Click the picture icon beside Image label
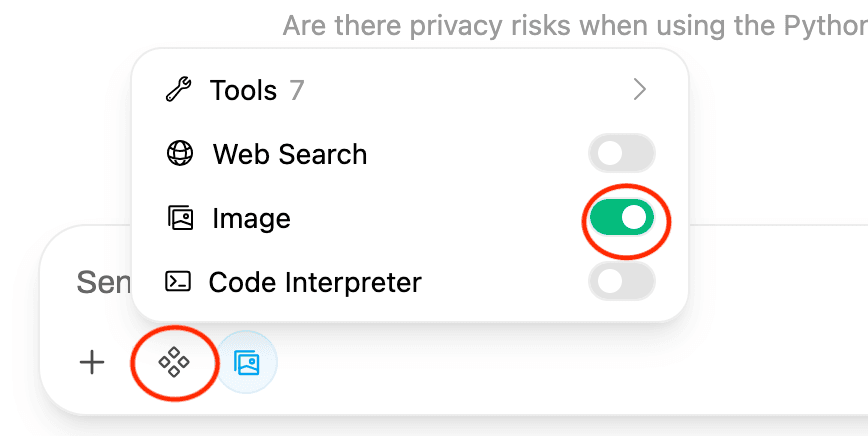This screenshot has height=436, width=868. click(x=179, y=218)
